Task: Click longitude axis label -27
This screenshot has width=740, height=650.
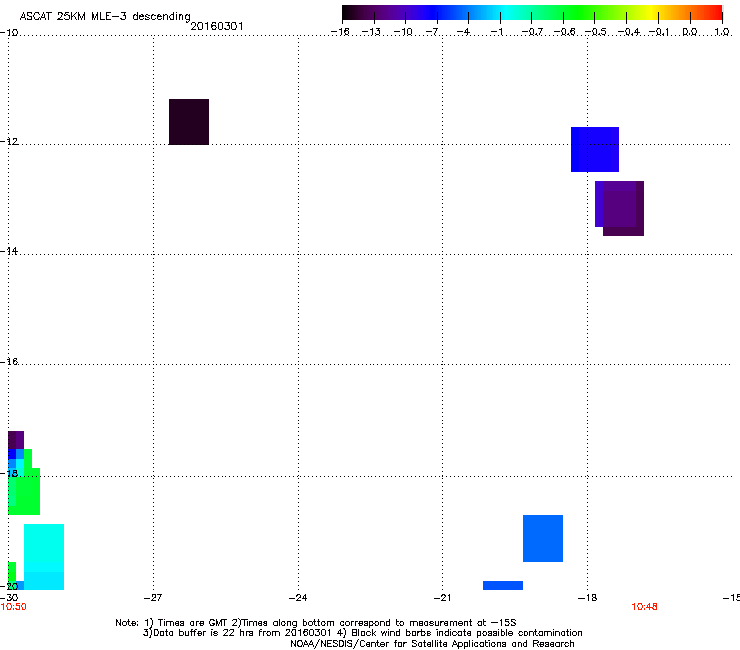Action: coord(152,598)
